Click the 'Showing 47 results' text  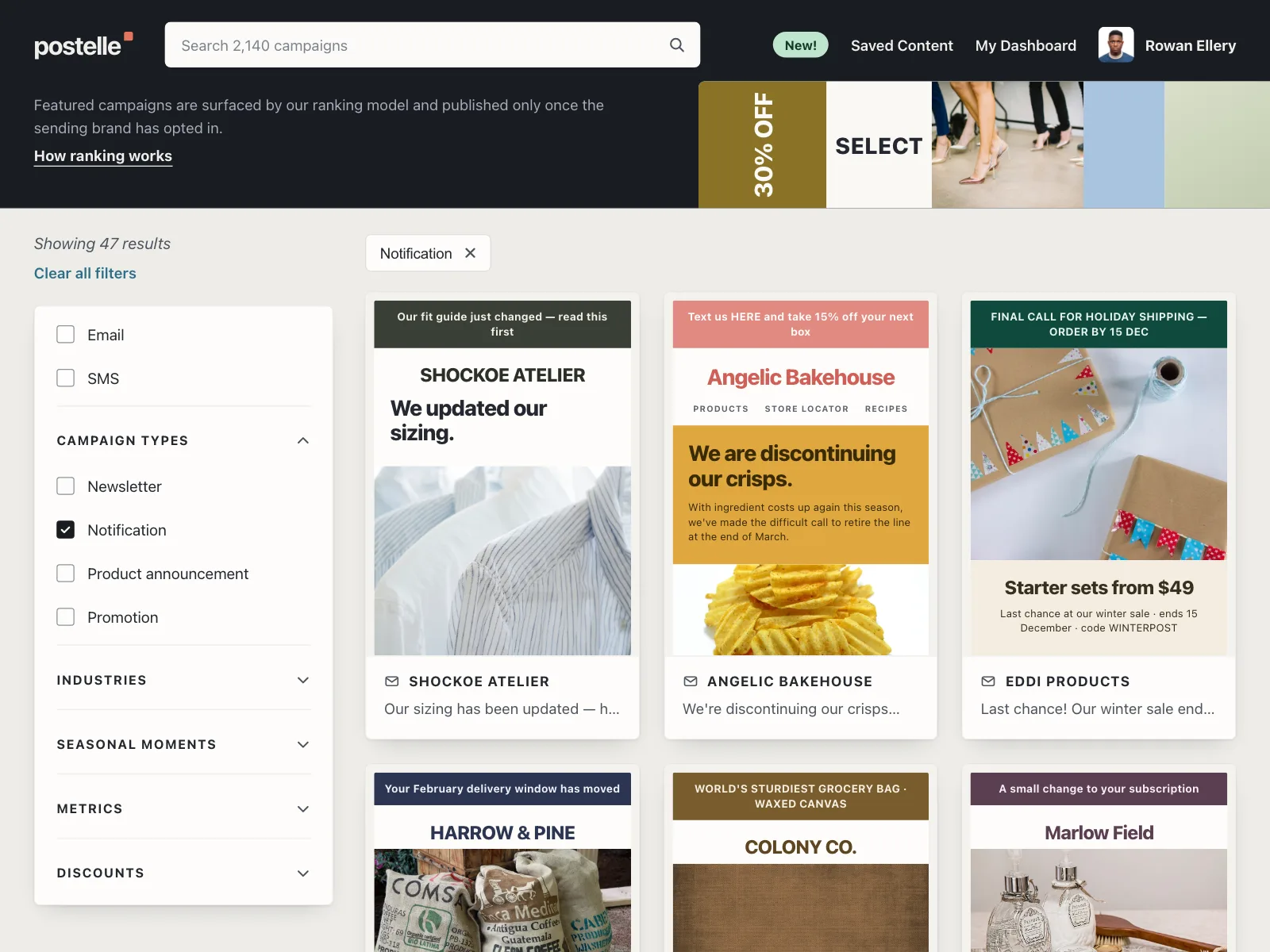(x=102, y=244)
